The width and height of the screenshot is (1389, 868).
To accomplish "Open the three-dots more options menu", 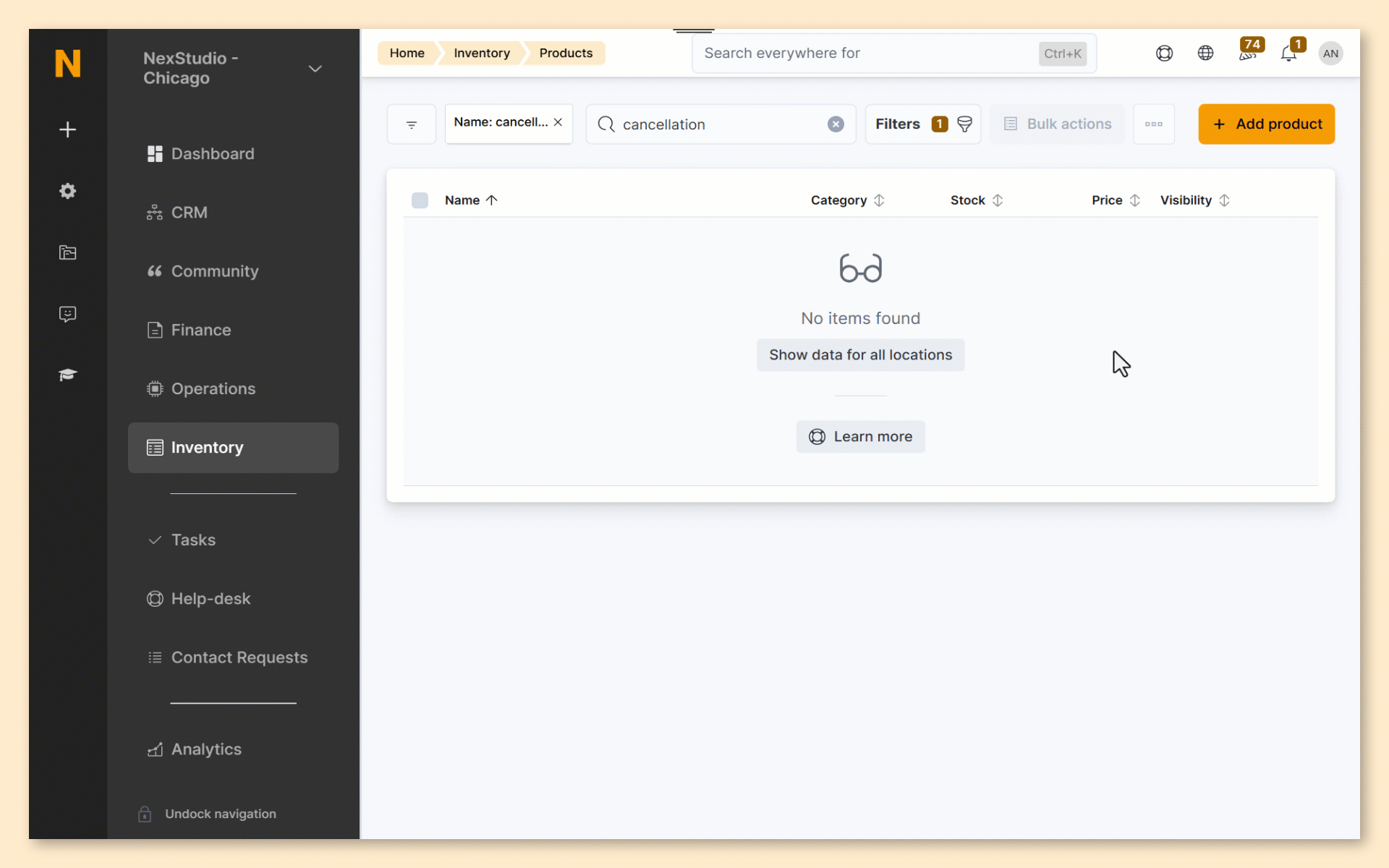I will [x=1154, y=124].
